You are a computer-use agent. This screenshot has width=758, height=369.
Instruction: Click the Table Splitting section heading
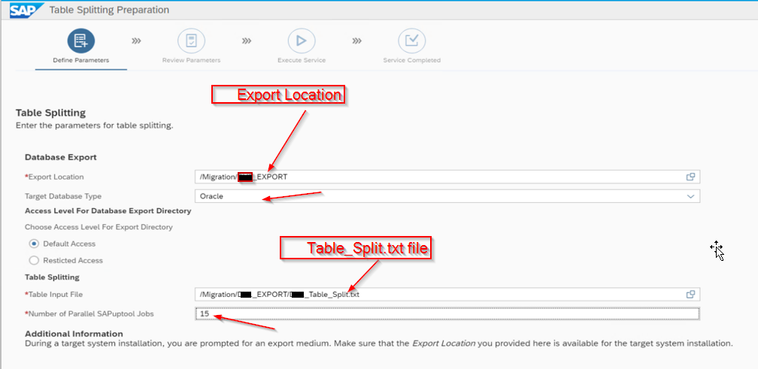[x=51, y=113]
